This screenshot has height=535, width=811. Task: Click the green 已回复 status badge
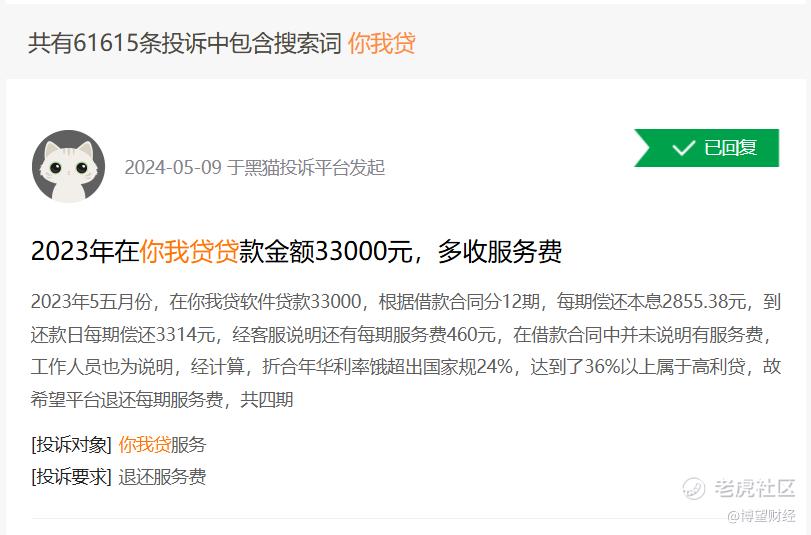(707, 148)
